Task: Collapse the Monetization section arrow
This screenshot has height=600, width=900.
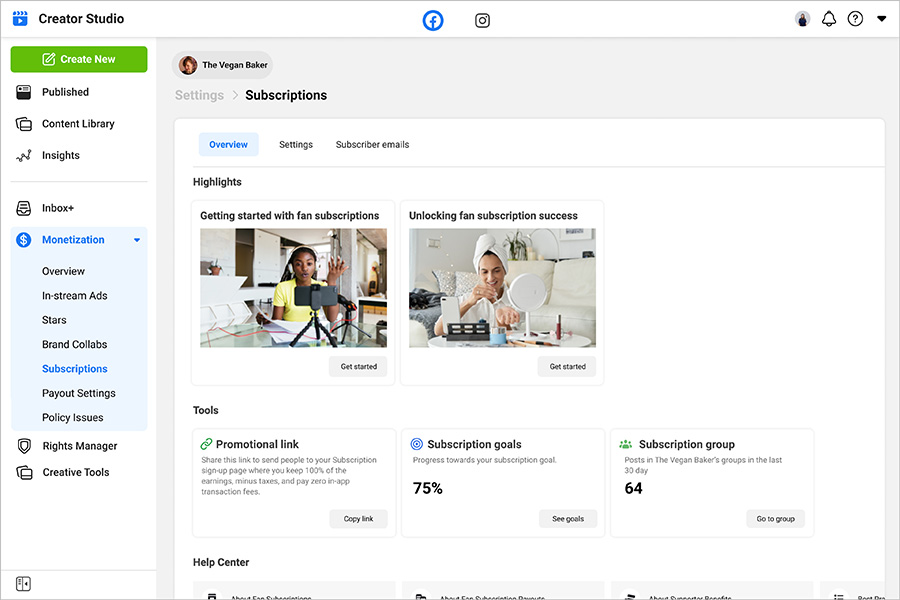Action: click(x=137, y=240)
